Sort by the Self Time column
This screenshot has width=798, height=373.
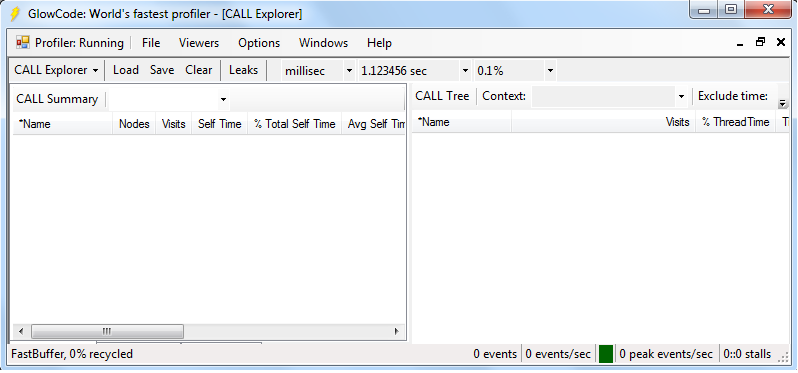click(x=219, y=124)
